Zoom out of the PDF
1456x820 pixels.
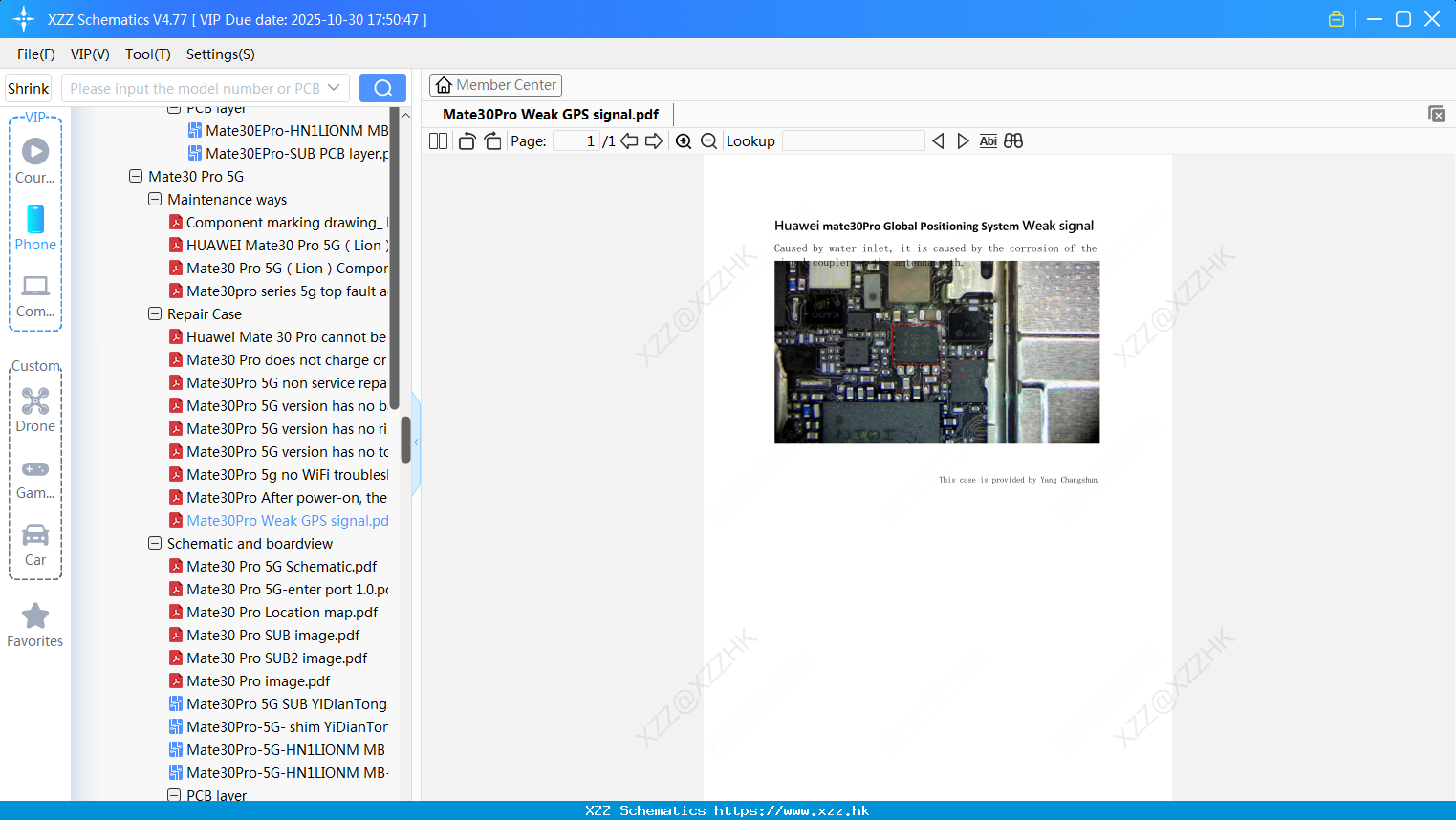(709, 141)
